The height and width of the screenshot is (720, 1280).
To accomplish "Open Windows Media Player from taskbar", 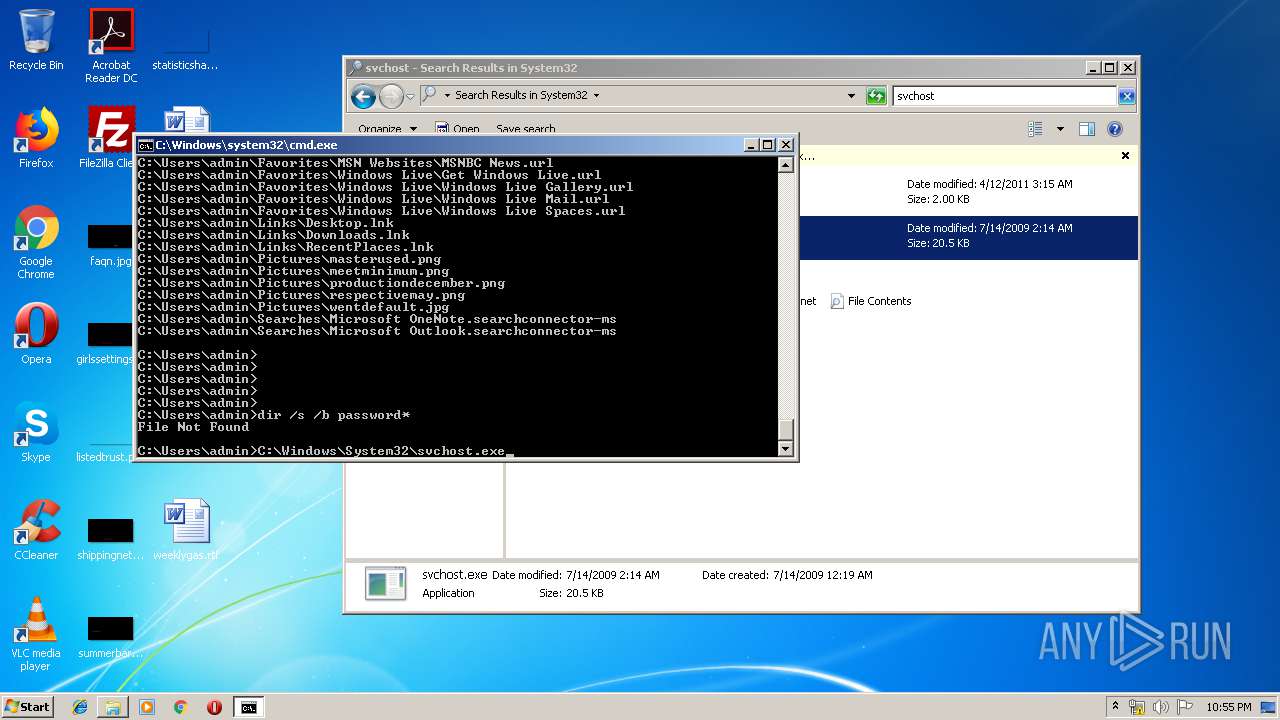I will coord(147,707).
